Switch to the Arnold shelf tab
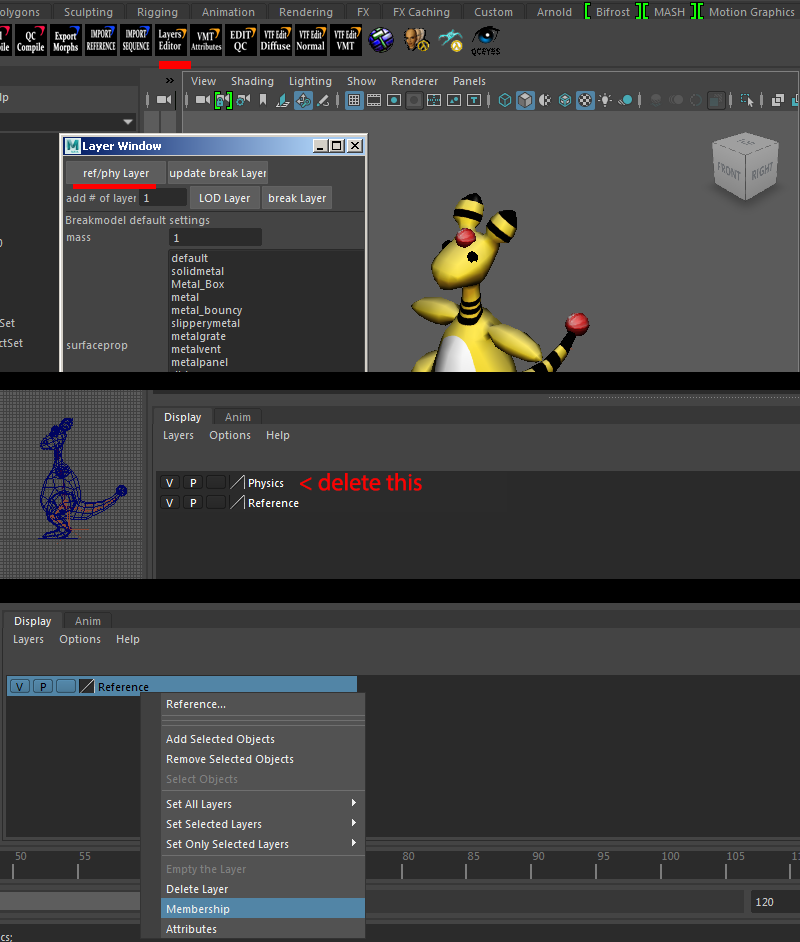This screenshot has width=800, height=942. point(554,12)
